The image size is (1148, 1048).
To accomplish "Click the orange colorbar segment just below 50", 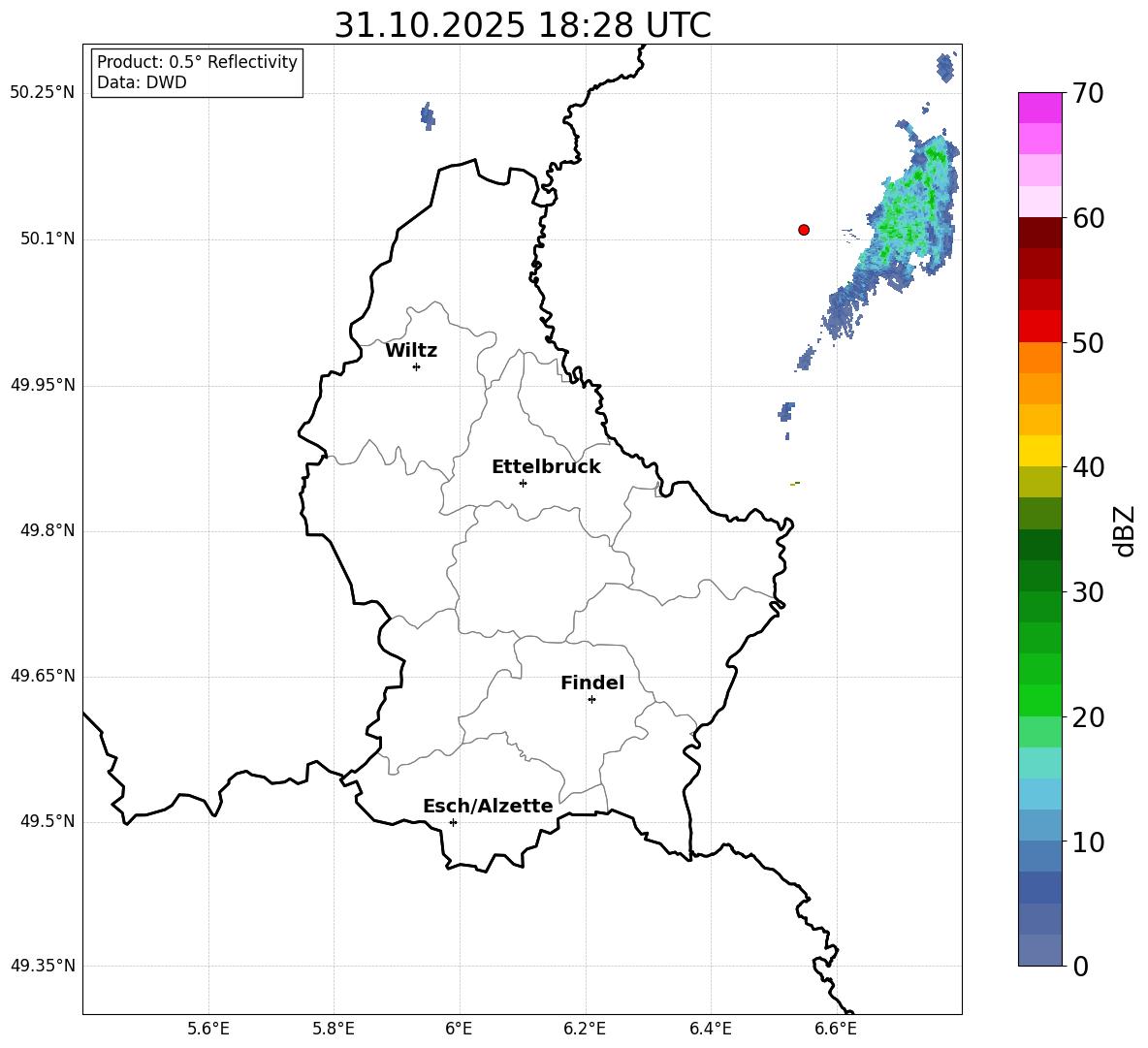I will tap(1039, 358).
